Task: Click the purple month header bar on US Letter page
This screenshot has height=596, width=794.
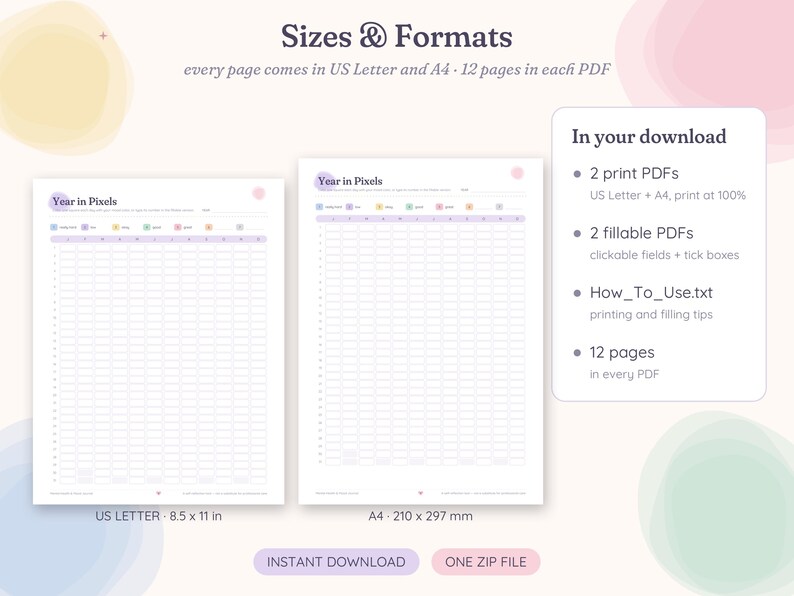Action: pos(158,239)
